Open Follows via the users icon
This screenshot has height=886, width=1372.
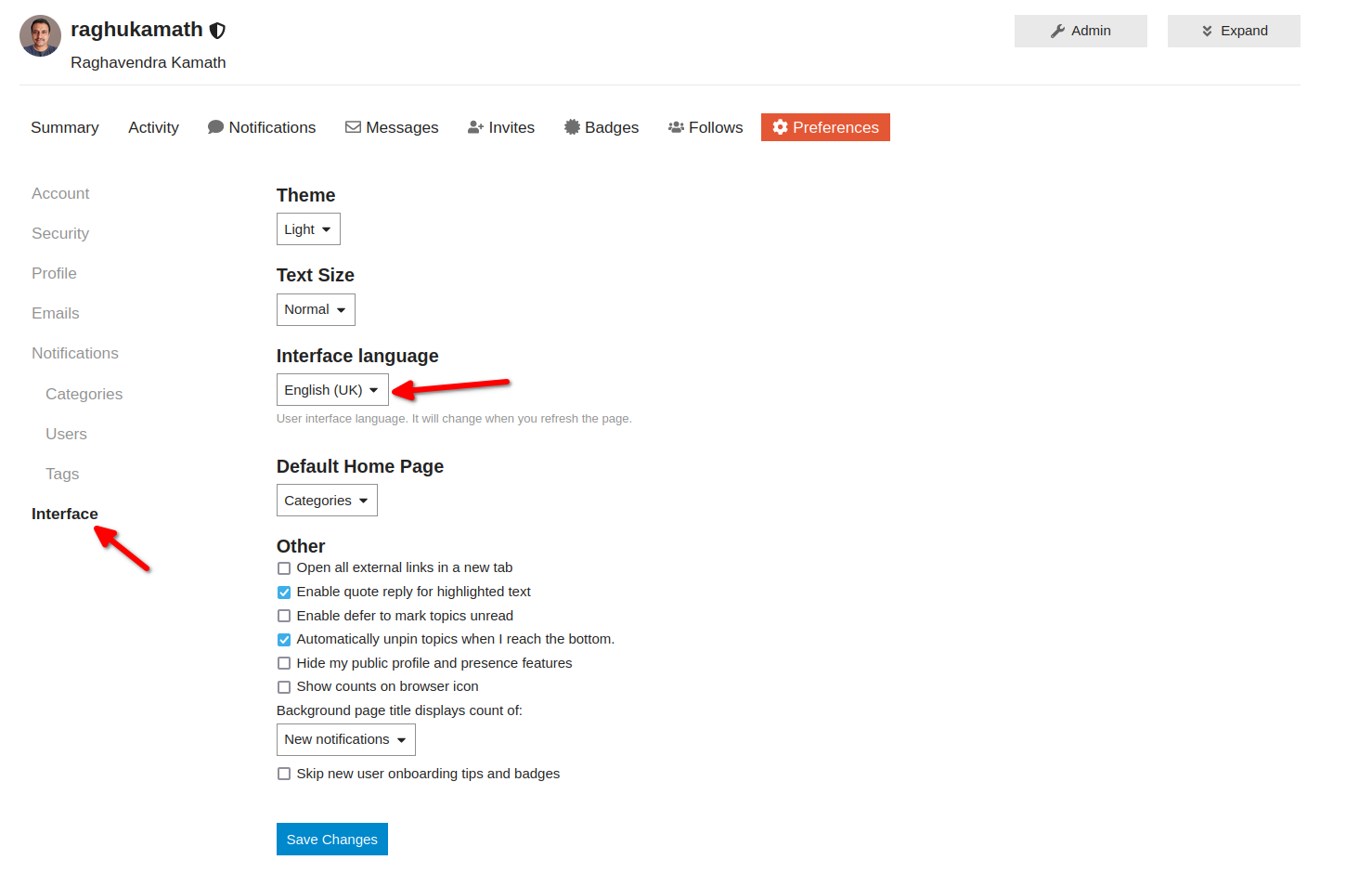tap(676, 127)
